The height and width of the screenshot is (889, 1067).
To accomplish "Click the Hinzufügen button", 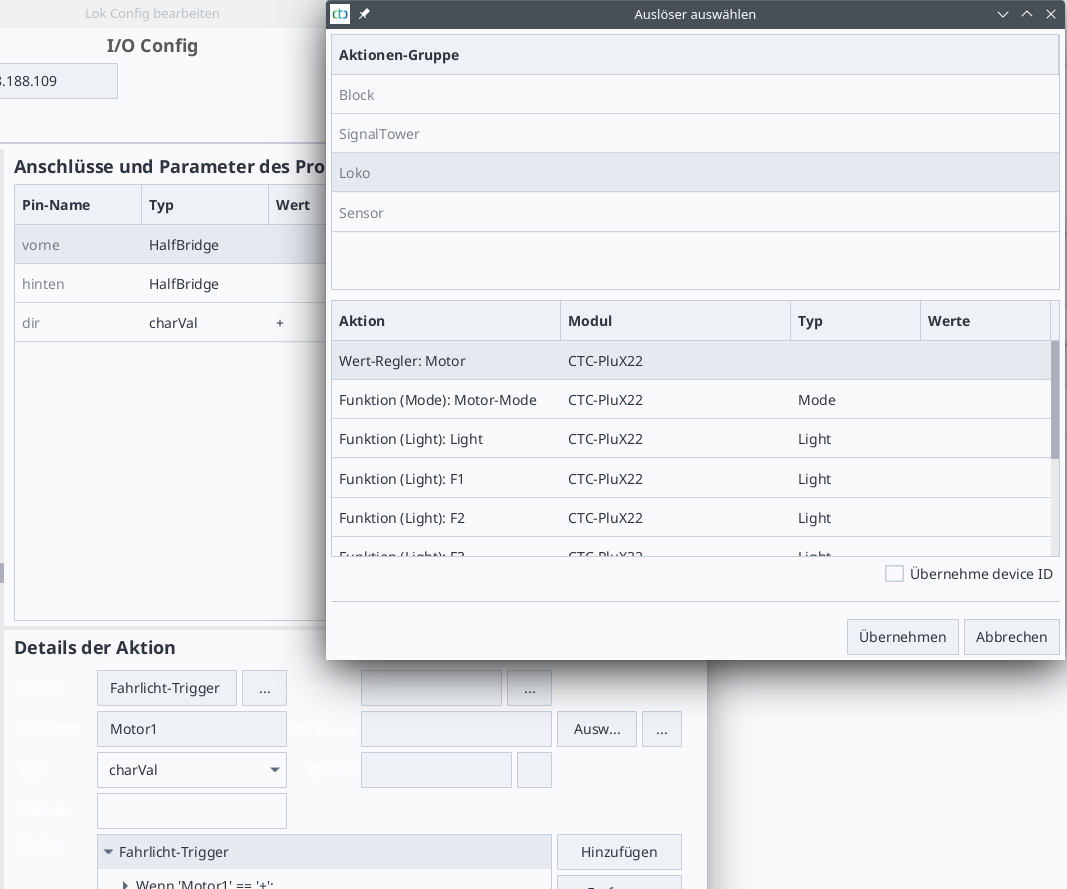I will coord(619,852).
